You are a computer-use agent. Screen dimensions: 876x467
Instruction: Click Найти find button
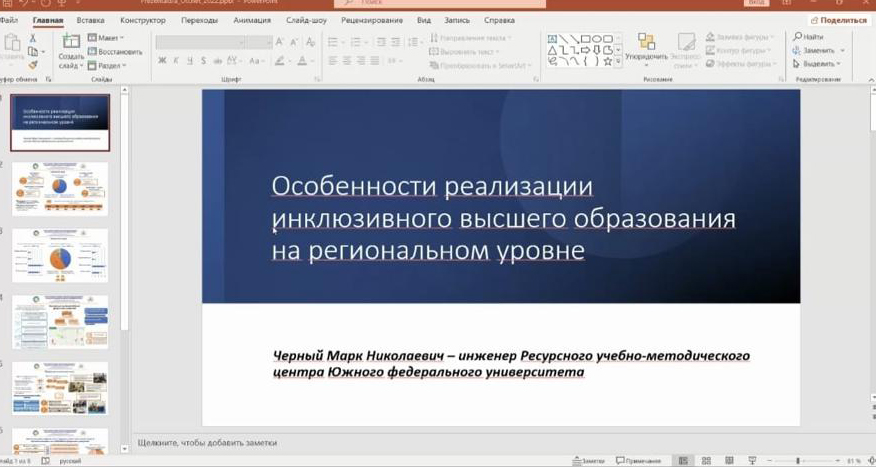click(808, 37)
